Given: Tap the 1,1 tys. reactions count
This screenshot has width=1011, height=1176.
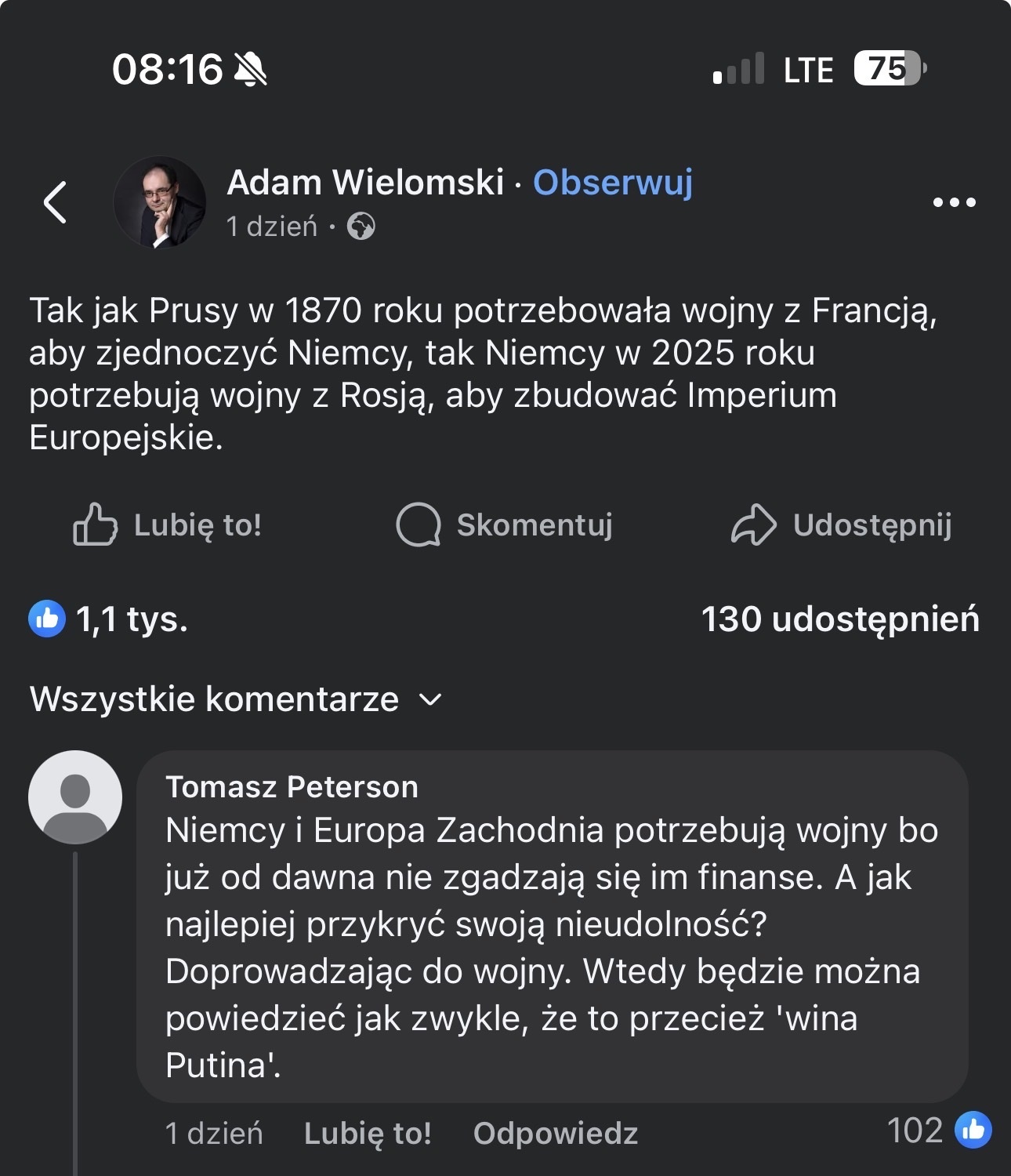Looking at the screenshot, I should [x=132, y=619].
